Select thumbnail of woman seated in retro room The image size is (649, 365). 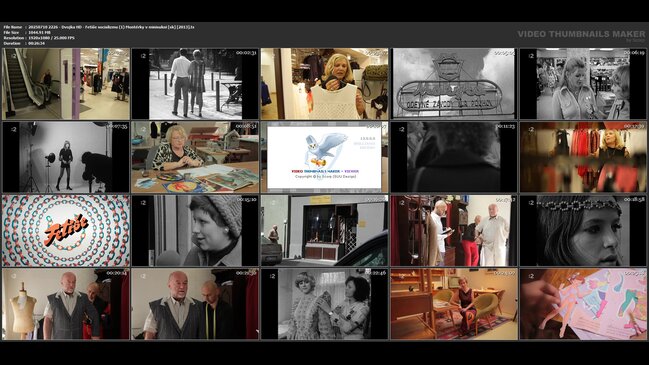(454, 304)
